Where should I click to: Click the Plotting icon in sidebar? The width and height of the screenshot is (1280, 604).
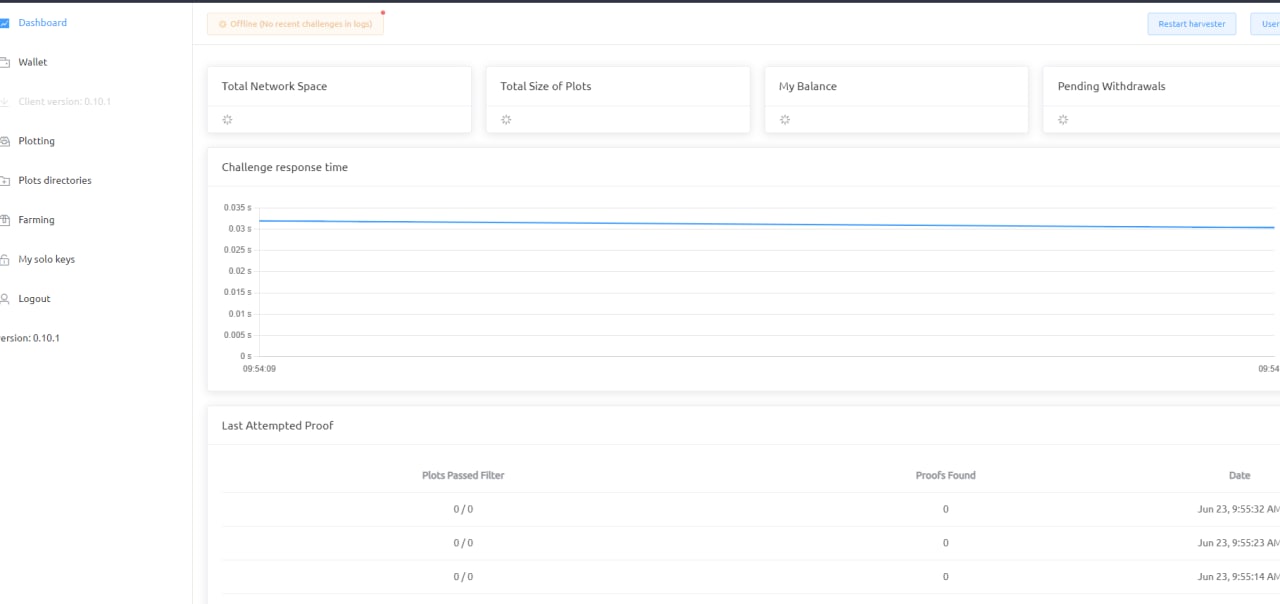[x=4, y=141]
